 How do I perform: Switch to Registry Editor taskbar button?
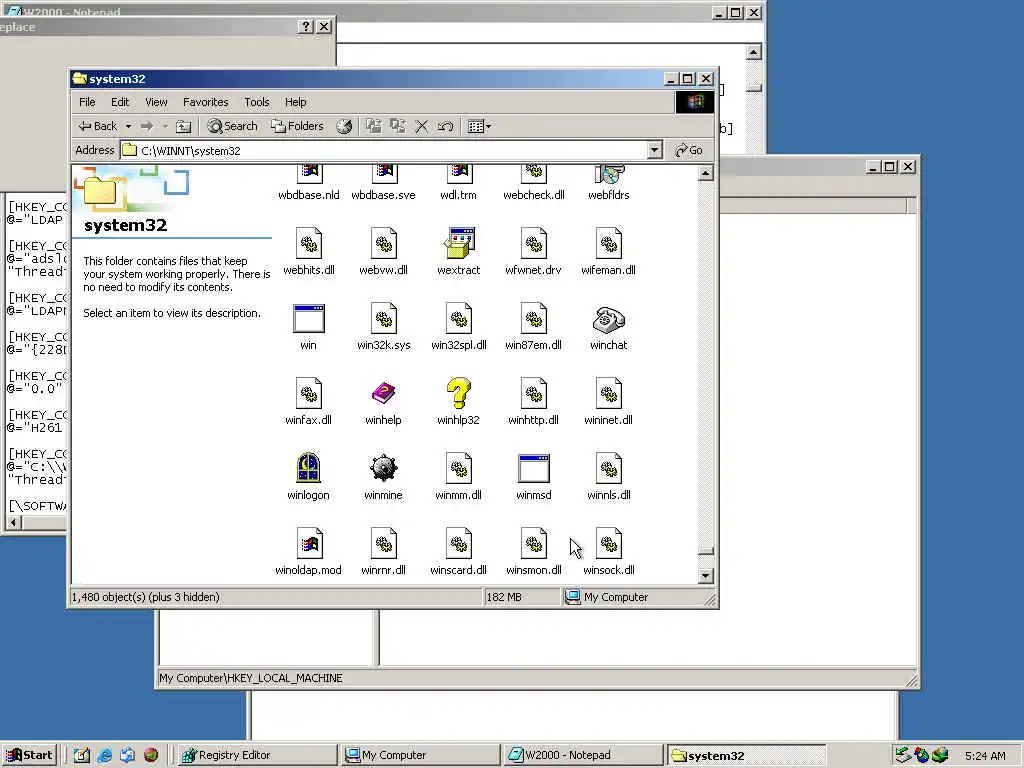pos(257,755)
